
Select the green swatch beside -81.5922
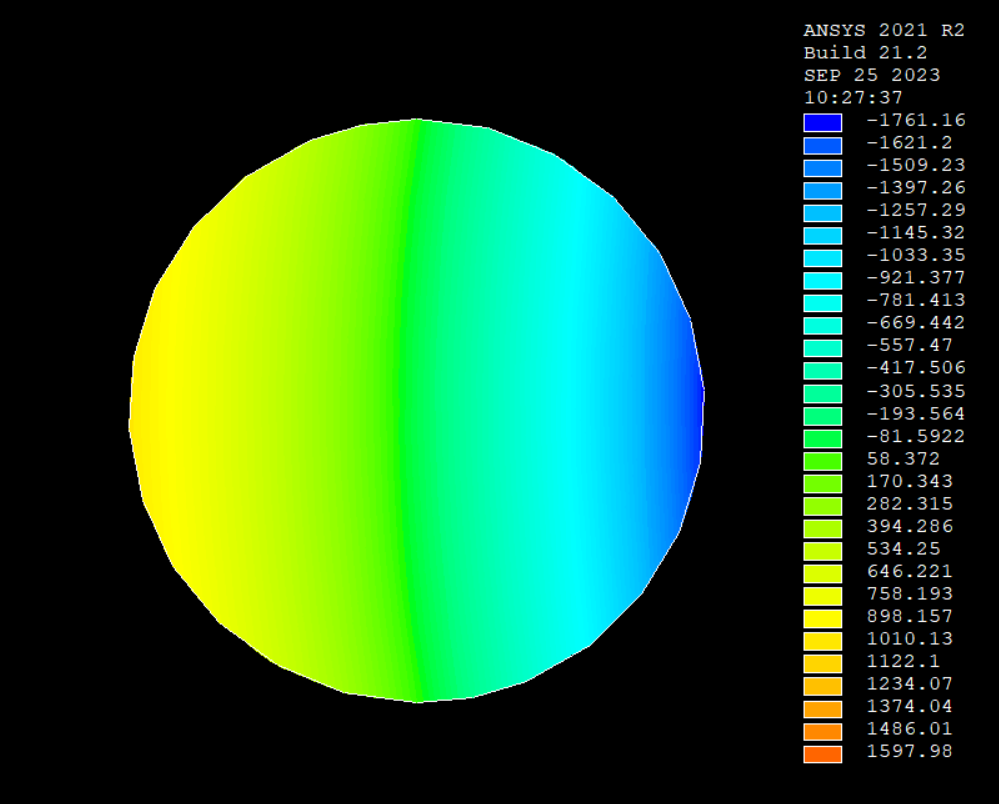(x=823, y=438)
